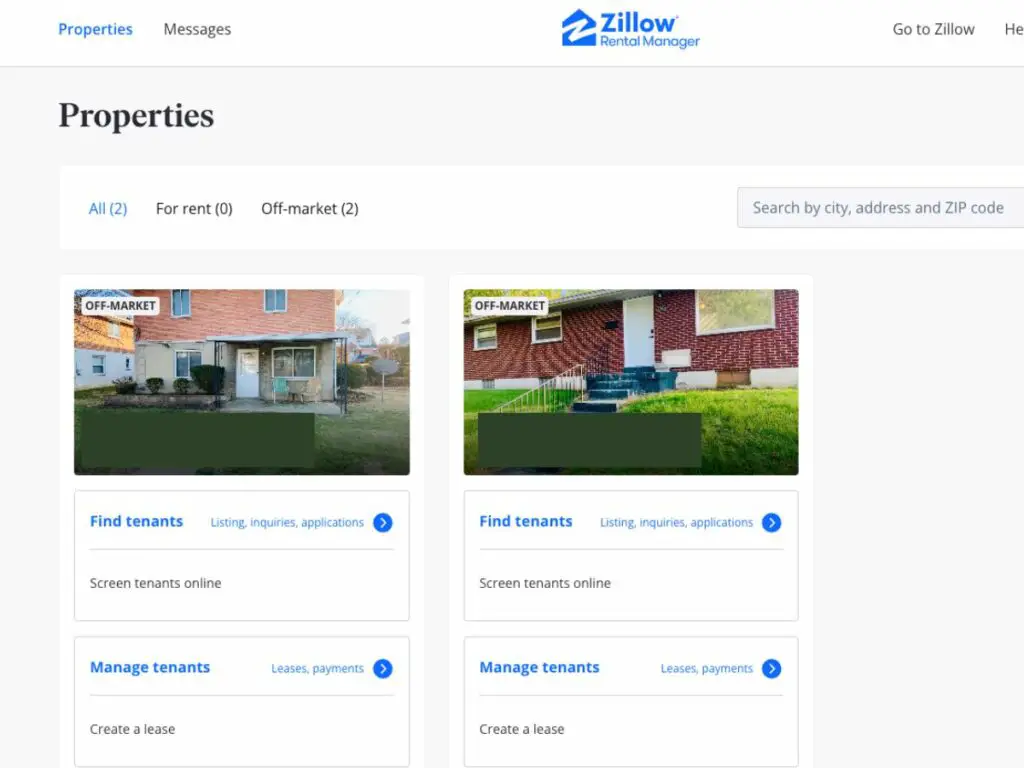Click Find tenants on second property card
1024x768 pixels.
click(x=526, y=521)
